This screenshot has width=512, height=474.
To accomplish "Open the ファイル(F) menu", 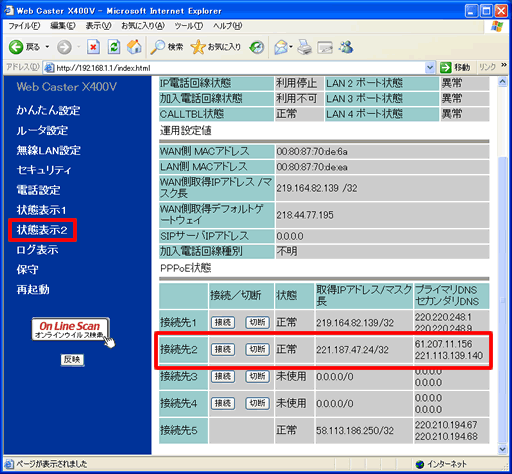I will pos(24,26).
